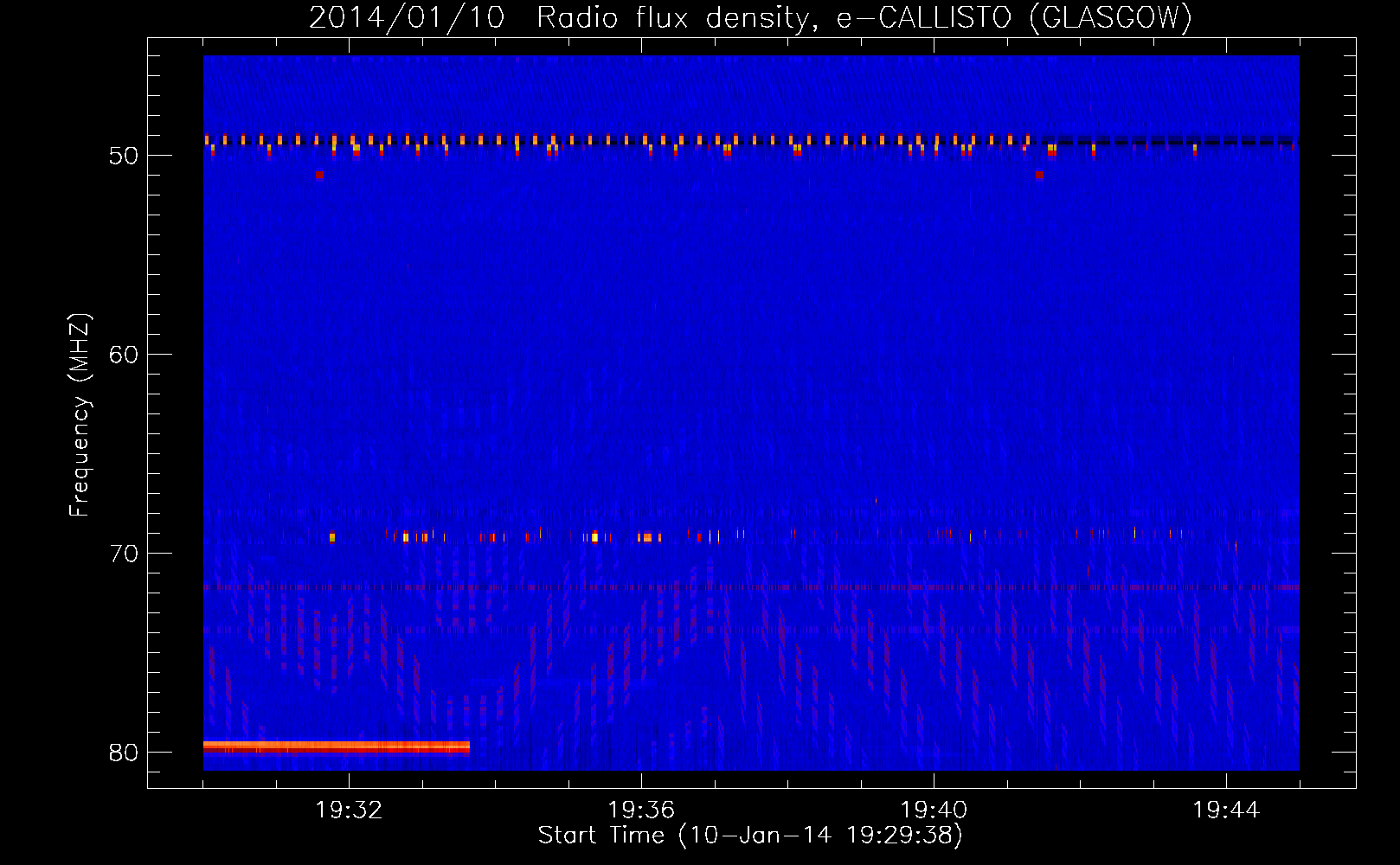
Task: Click the 19:36 time tick label
Action: (641, 810)
